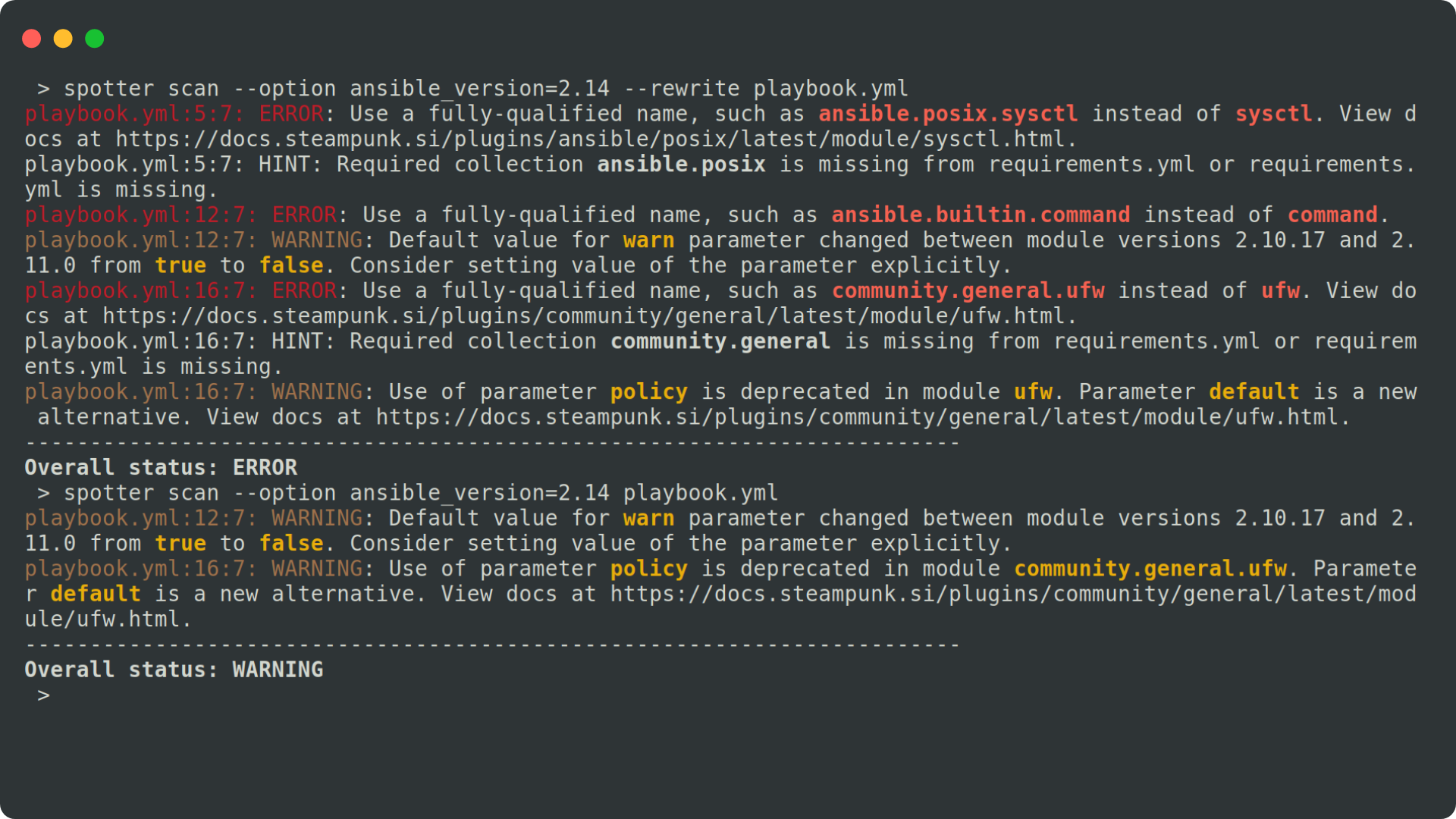The height and width of the screenshot is (819, 1456).
Task: Open the ufw.html URL below the community.general.ufw error
Action: [x=588, y=316]
